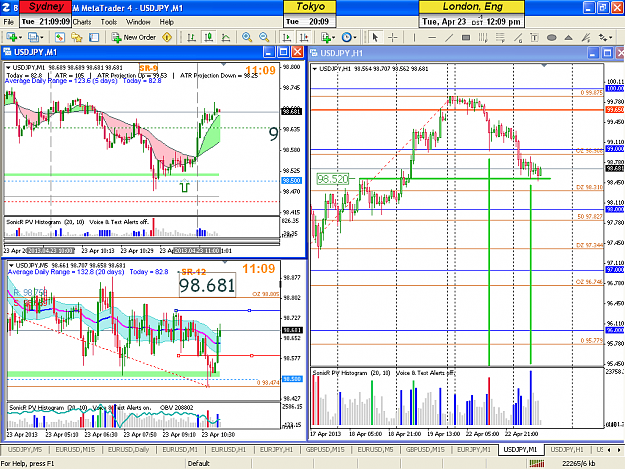This screenshot has height=469, width=625.
Task: Click the green up arrow on M1 chart
Action: pyautogui.click(x=184, y=186)
